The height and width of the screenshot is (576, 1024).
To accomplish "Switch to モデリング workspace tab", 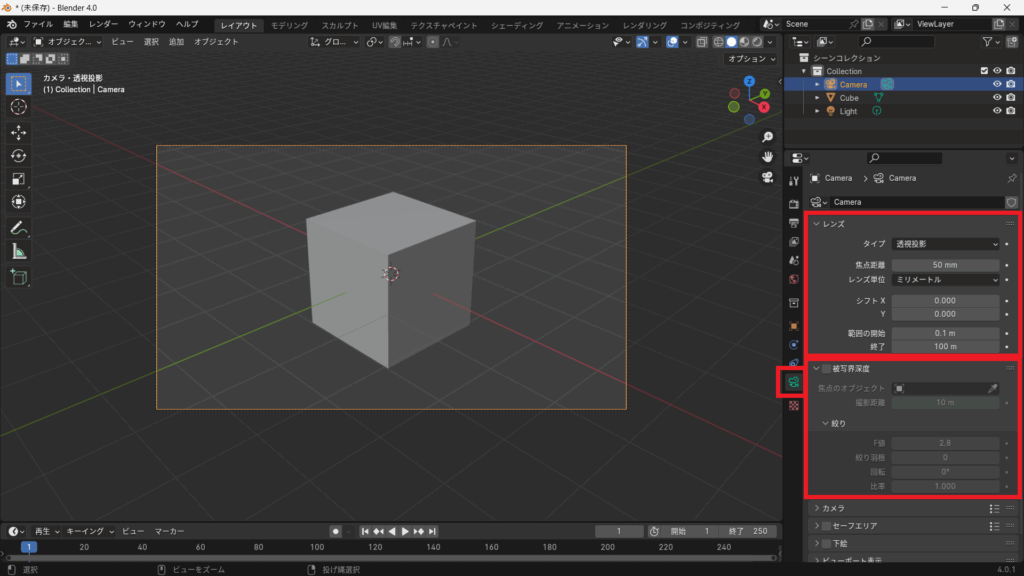I will [x=289, y=25].
